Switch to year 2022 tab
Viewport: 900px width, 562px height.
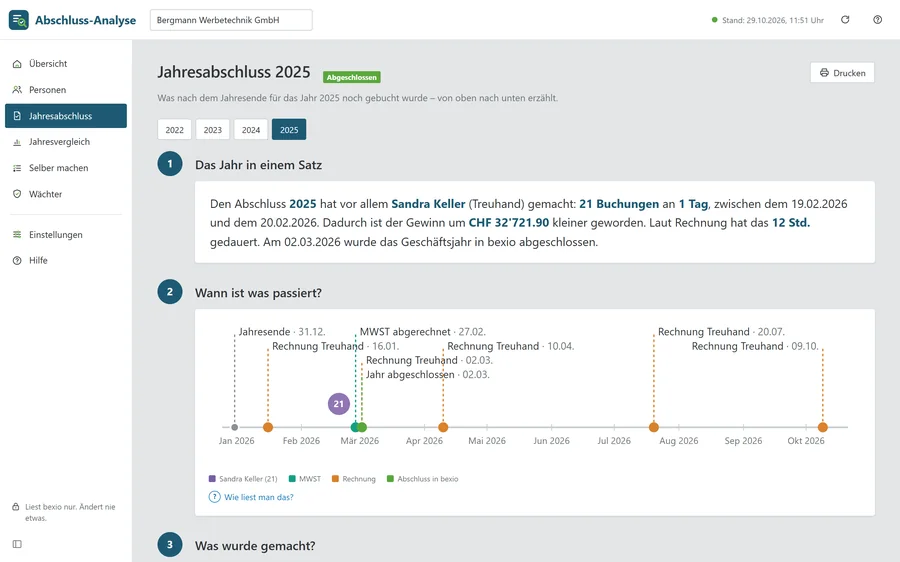(174, 130)
